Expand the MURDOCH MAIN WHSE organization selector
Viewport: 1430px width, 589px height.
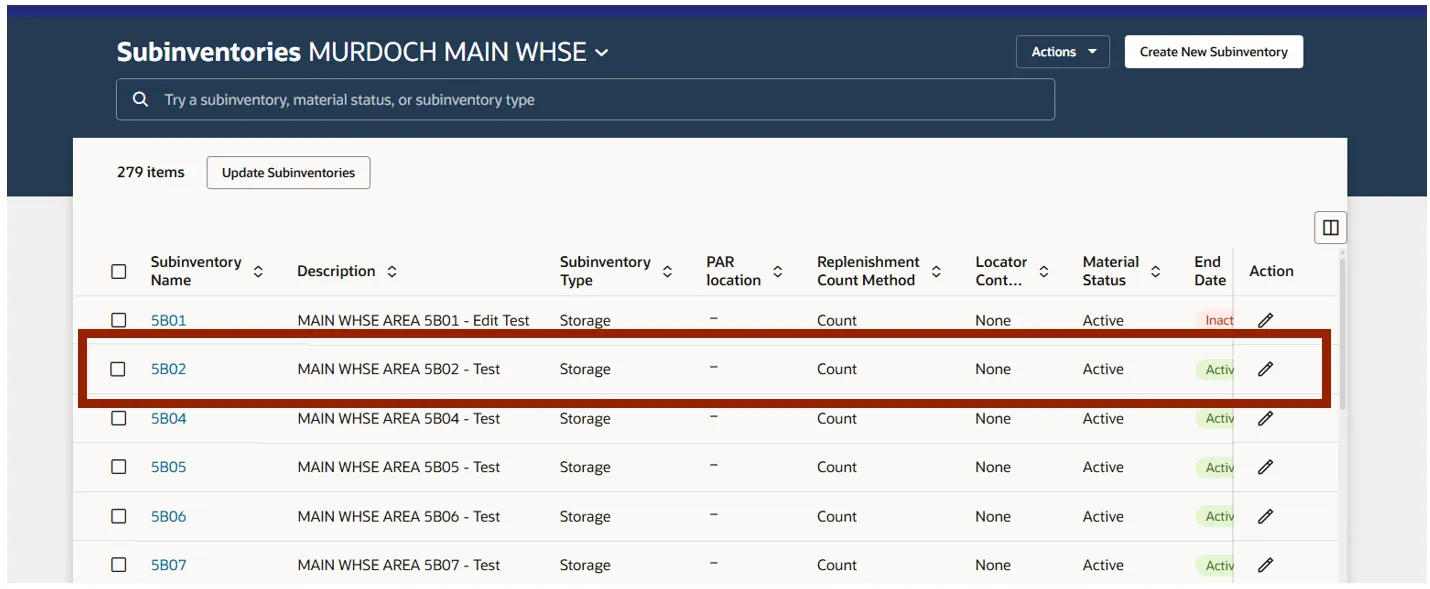(x=601, y=52)
